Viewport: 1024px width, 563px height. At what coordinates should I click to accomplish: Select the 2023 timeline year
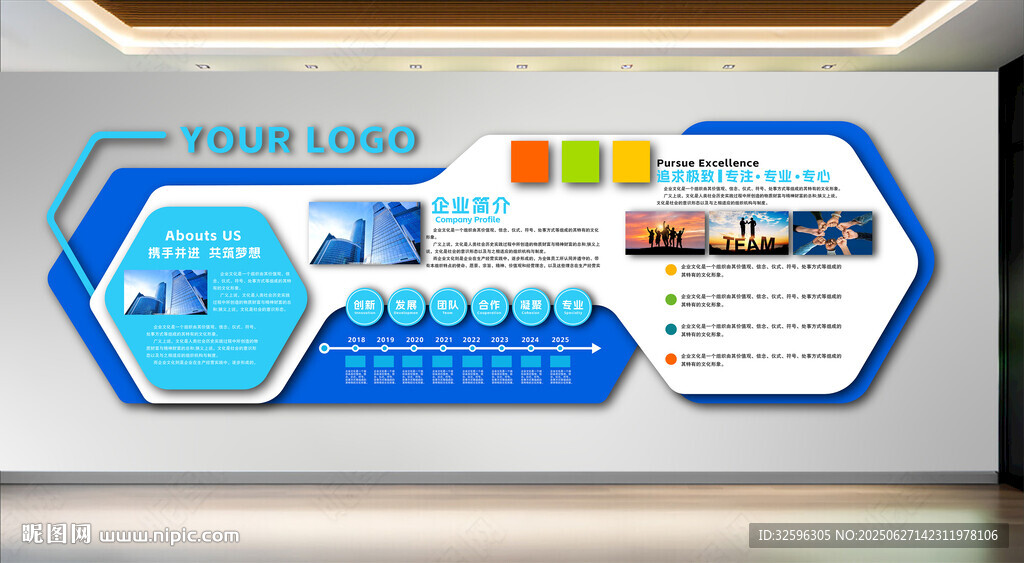pos(500,340)
